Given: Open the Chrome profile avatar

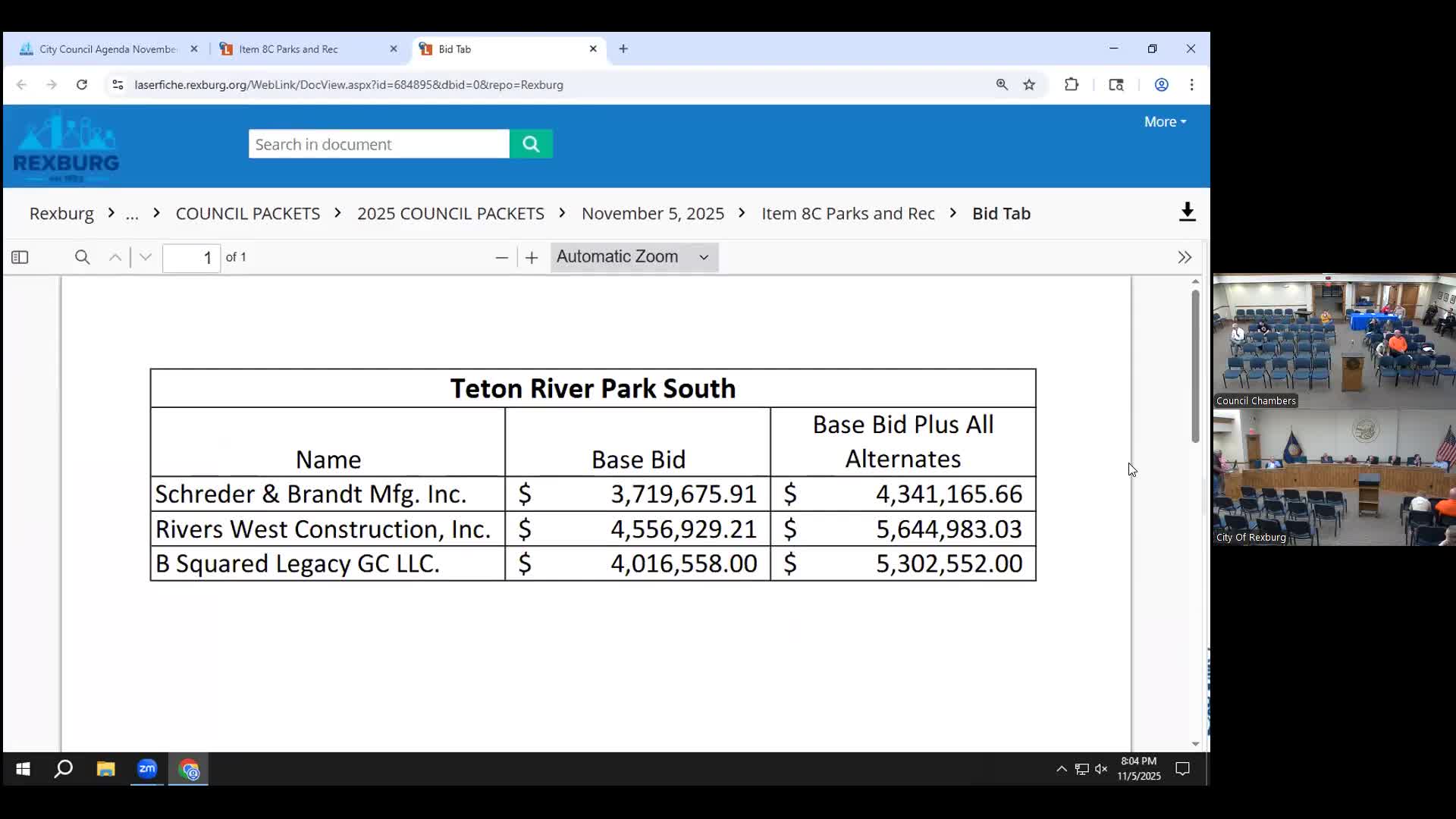Looking at the screenshot, I should click(1161, 84).
